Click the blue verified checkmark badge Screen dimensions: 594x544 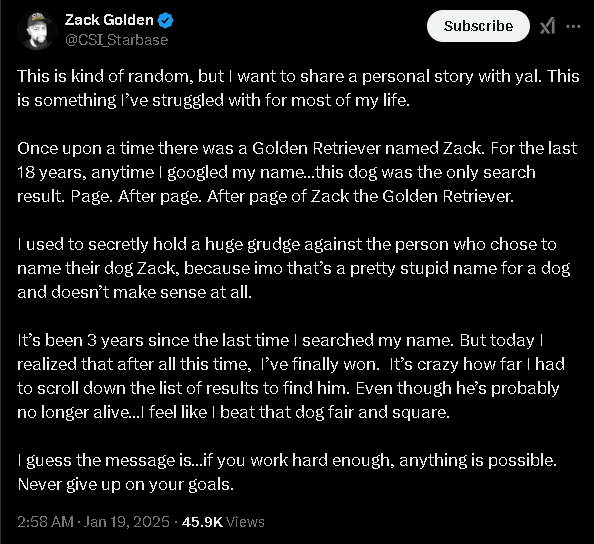tap(166, 20)
